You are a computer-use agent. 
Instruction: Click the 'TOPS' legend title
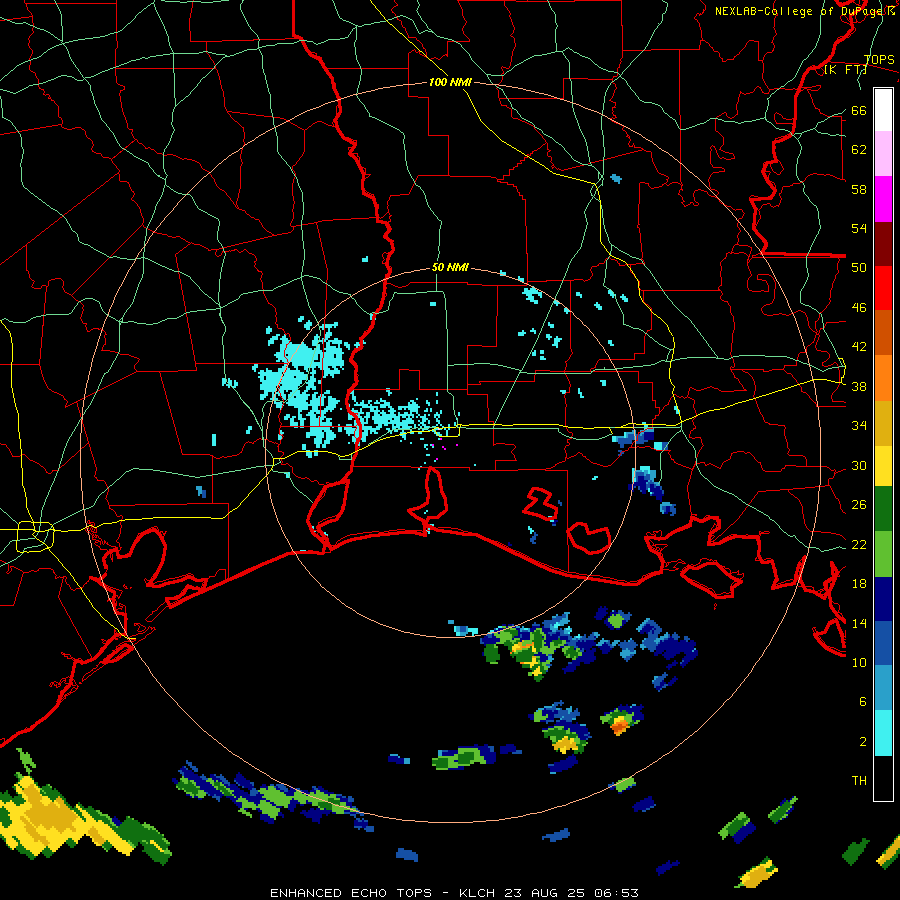[879, 59]
